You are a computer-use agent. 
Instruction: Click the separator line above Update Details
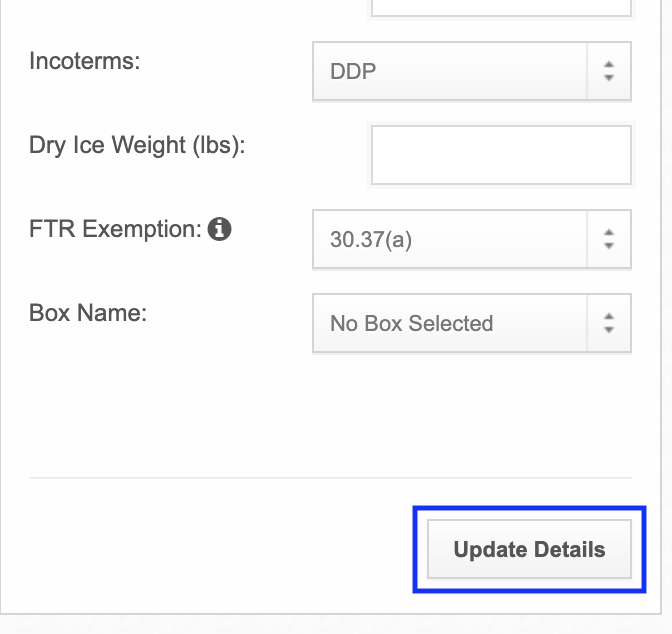click(330, 478)
